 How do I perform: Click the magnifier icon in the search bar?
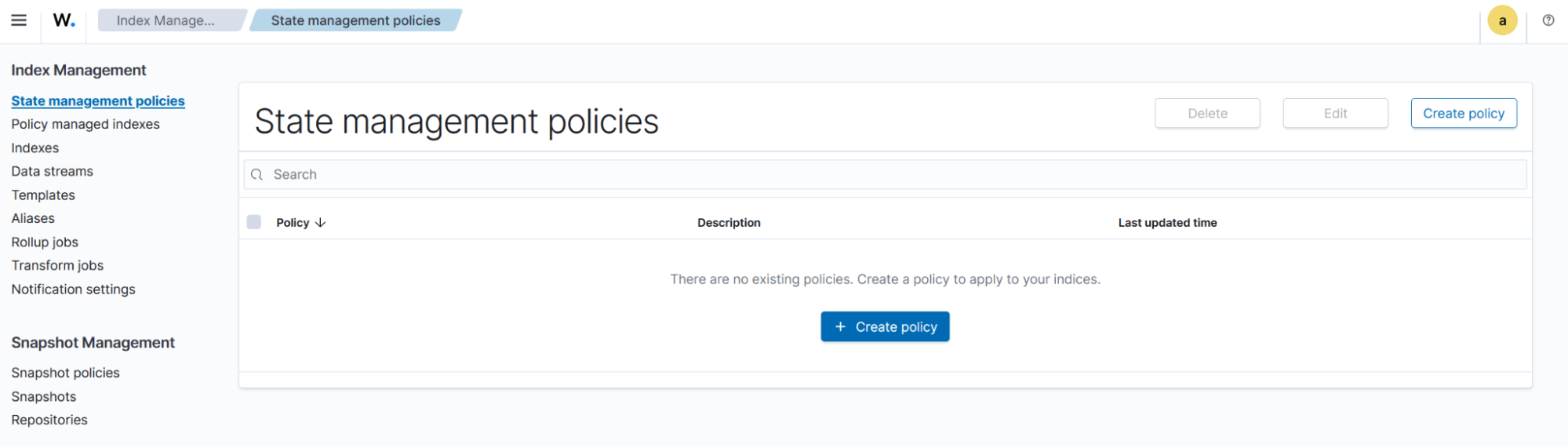256,175
